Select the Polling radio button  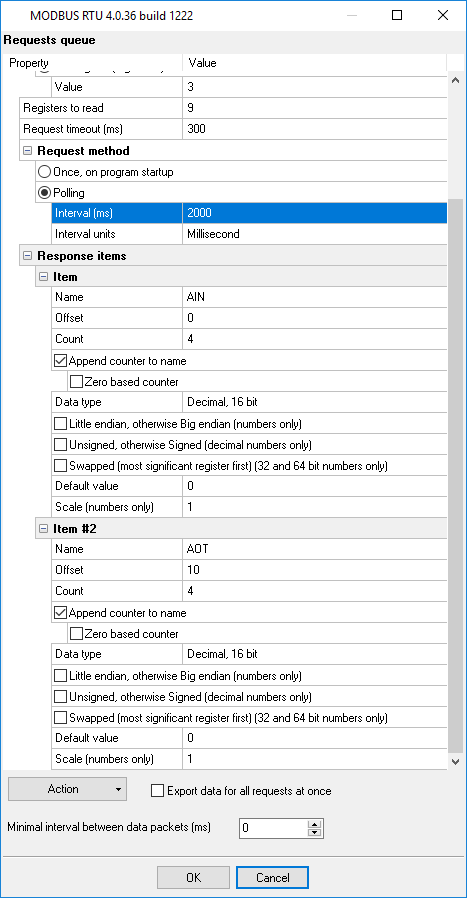pos(45,193)
